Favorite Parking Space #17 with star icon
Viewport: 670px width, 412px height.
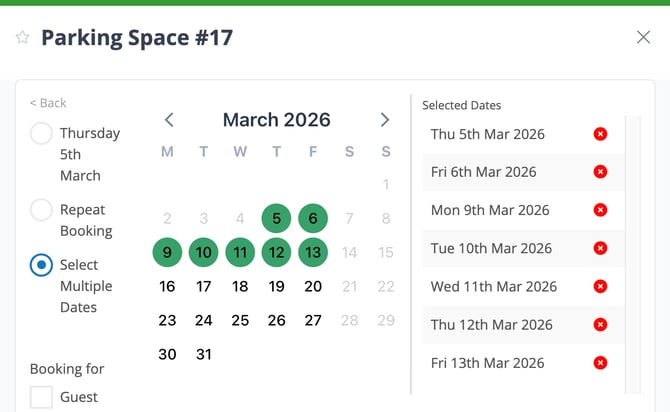click(22, 38)
